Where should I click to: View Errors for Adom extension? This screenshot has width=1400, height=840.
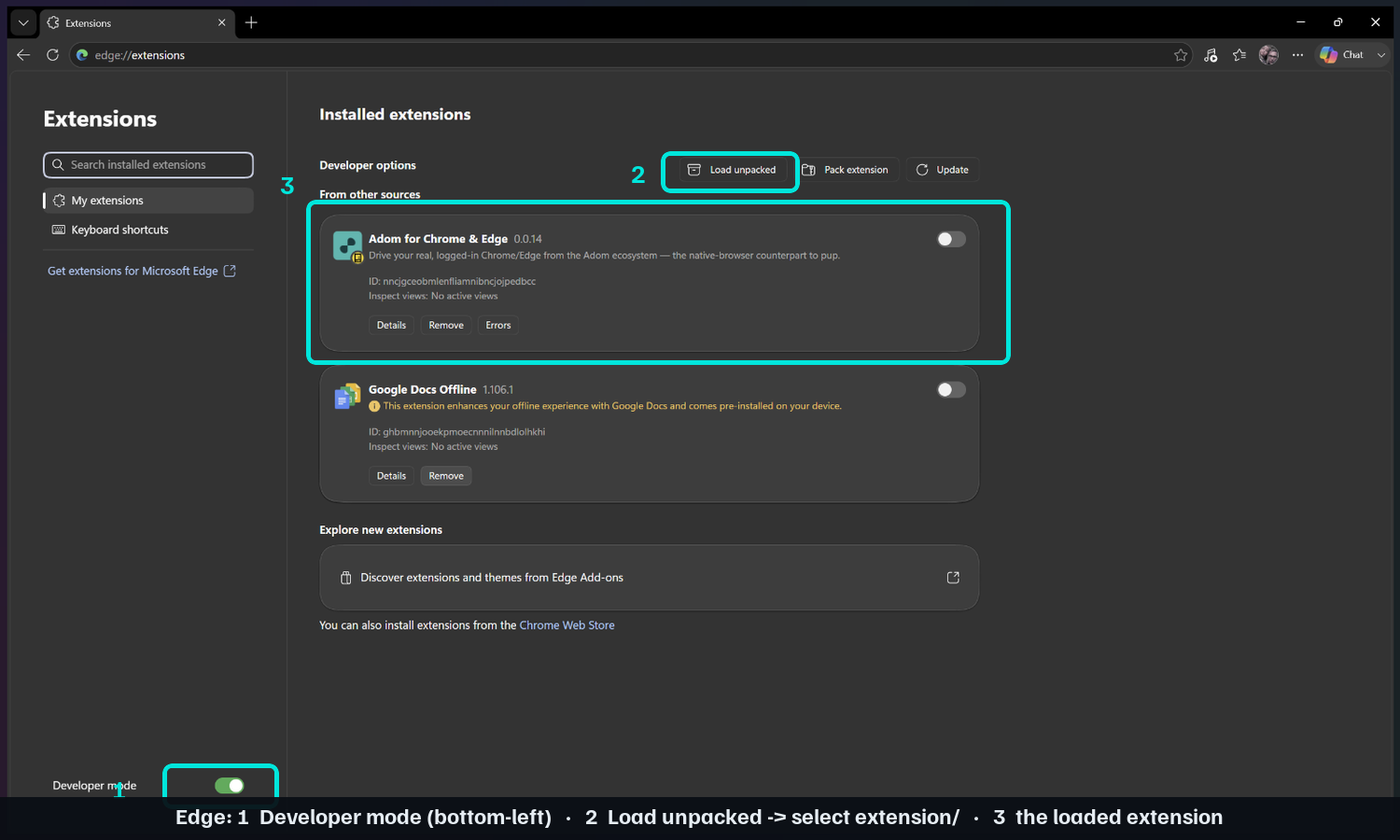point(498,325)
